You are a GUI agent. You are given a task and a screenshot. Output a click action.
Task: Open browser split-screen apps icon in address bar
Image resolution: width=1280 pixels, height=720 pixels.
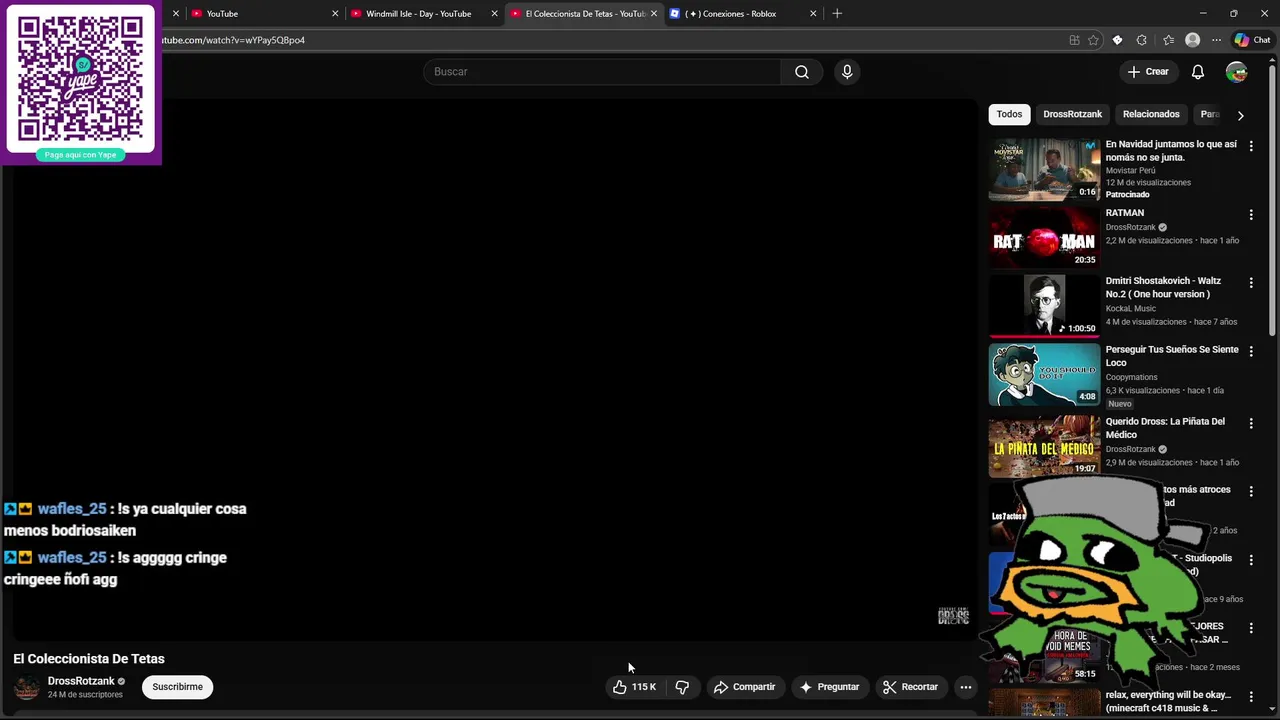(1074, 40)
